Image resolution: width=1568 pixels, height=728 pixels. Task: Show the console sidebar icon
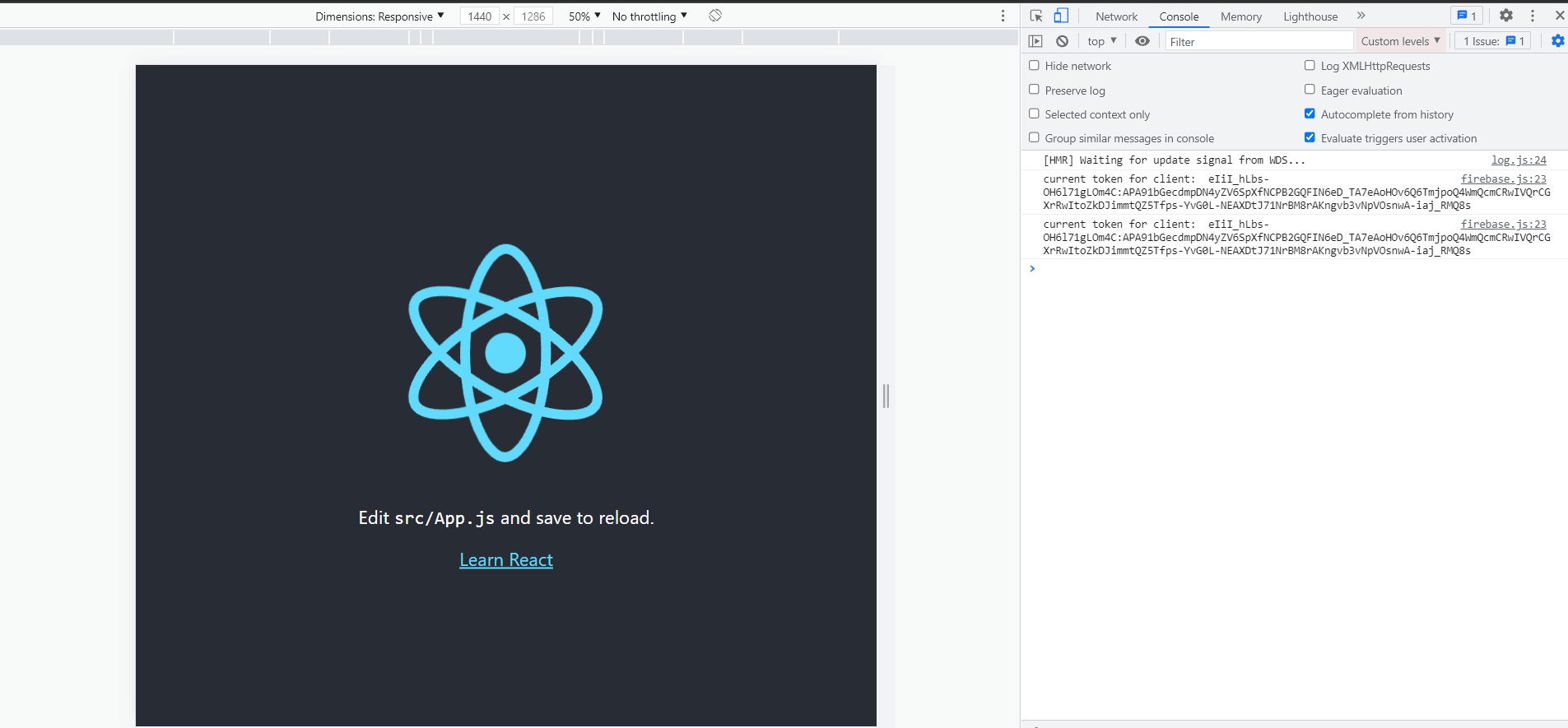pos(1035,41)
